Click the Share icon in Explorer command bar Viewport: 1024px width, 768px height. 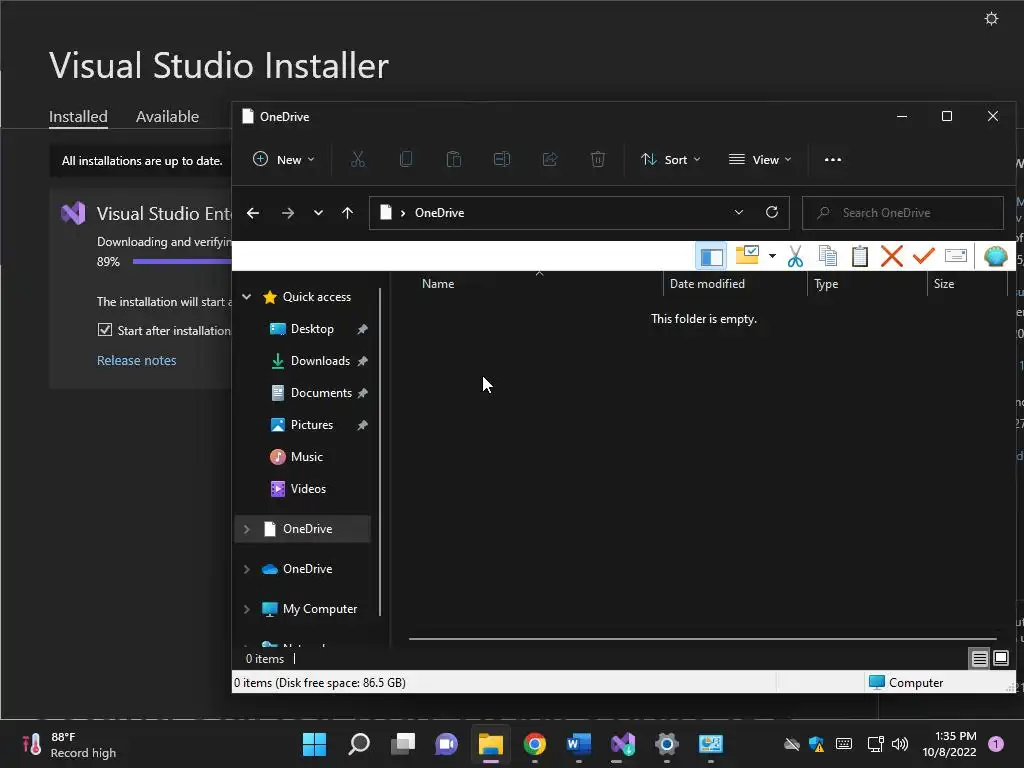[550, 159]
